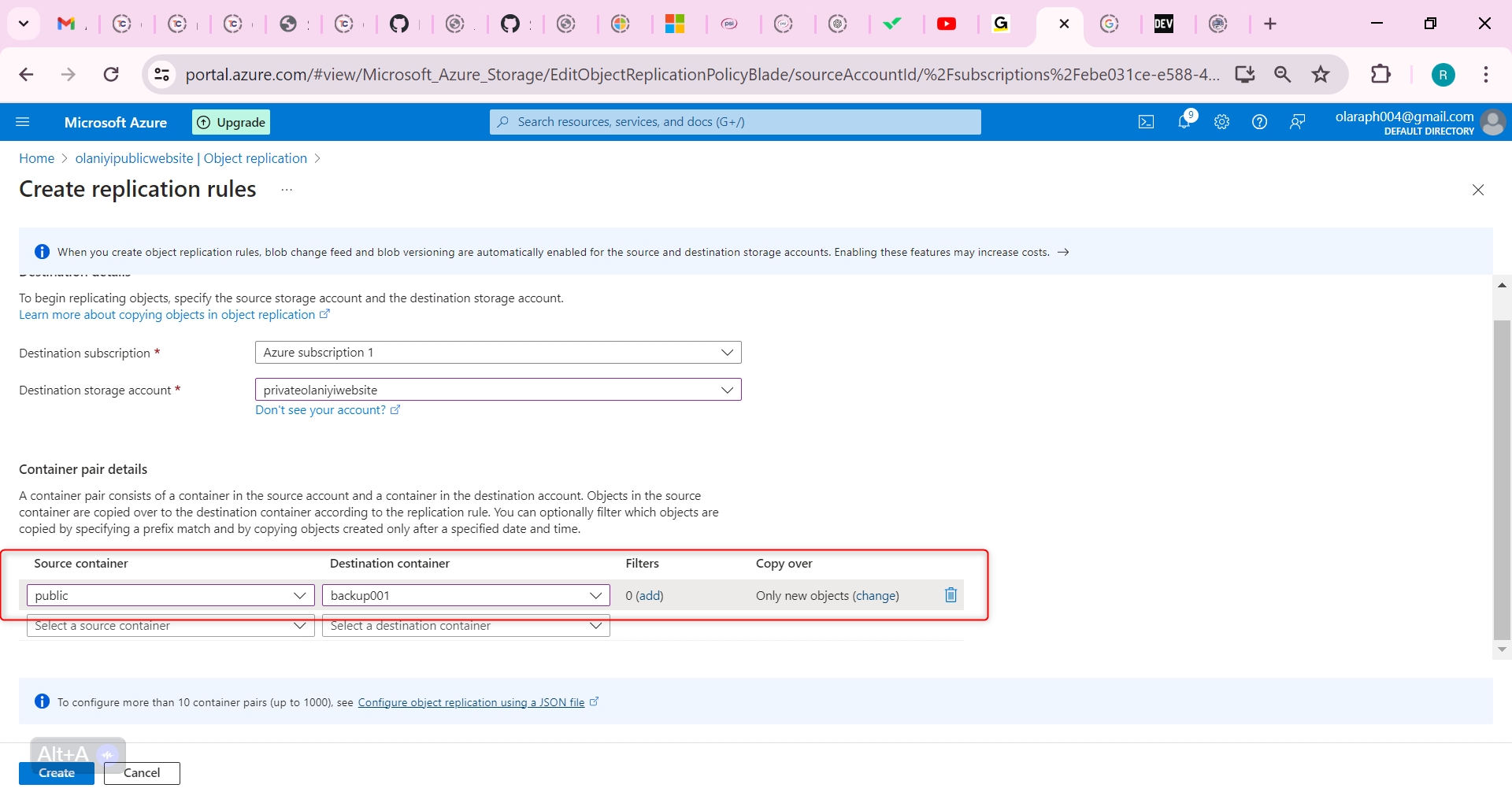Image resolution: width=1512 pixels, height=803 pixels.
Task: Close the active browser tab
Action: click(x=1064, y=24)
